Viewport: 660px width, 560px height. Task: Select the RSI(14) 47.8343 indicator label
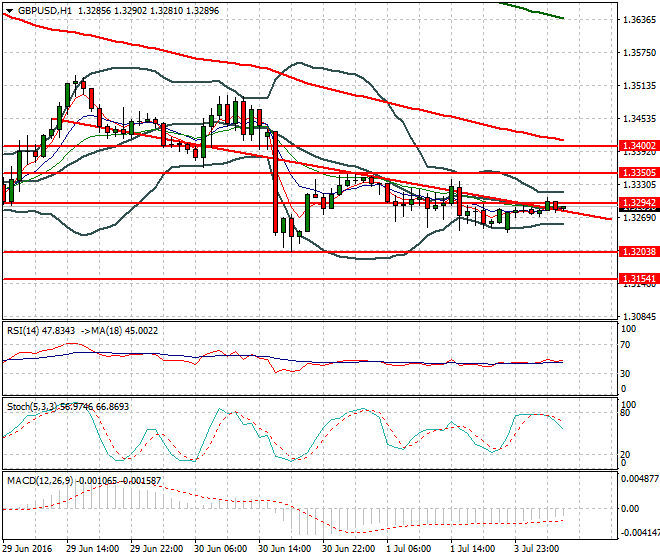point(41,331)
